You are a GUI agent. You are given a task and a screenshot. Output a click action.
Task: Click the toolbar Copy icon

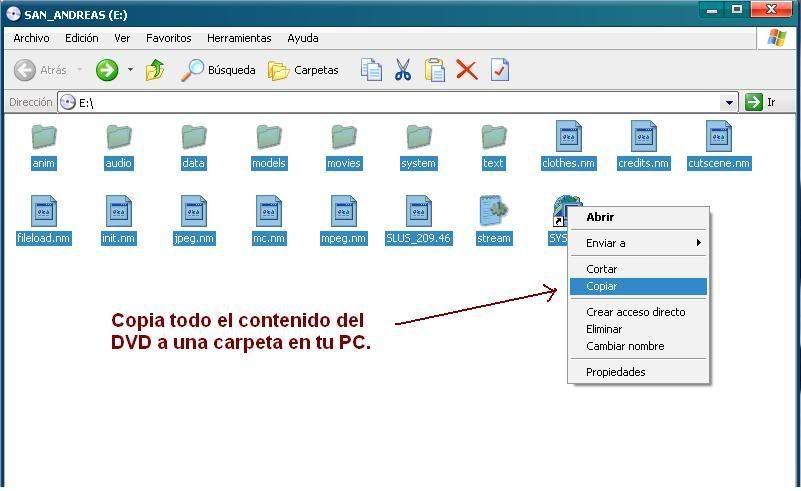371,70
